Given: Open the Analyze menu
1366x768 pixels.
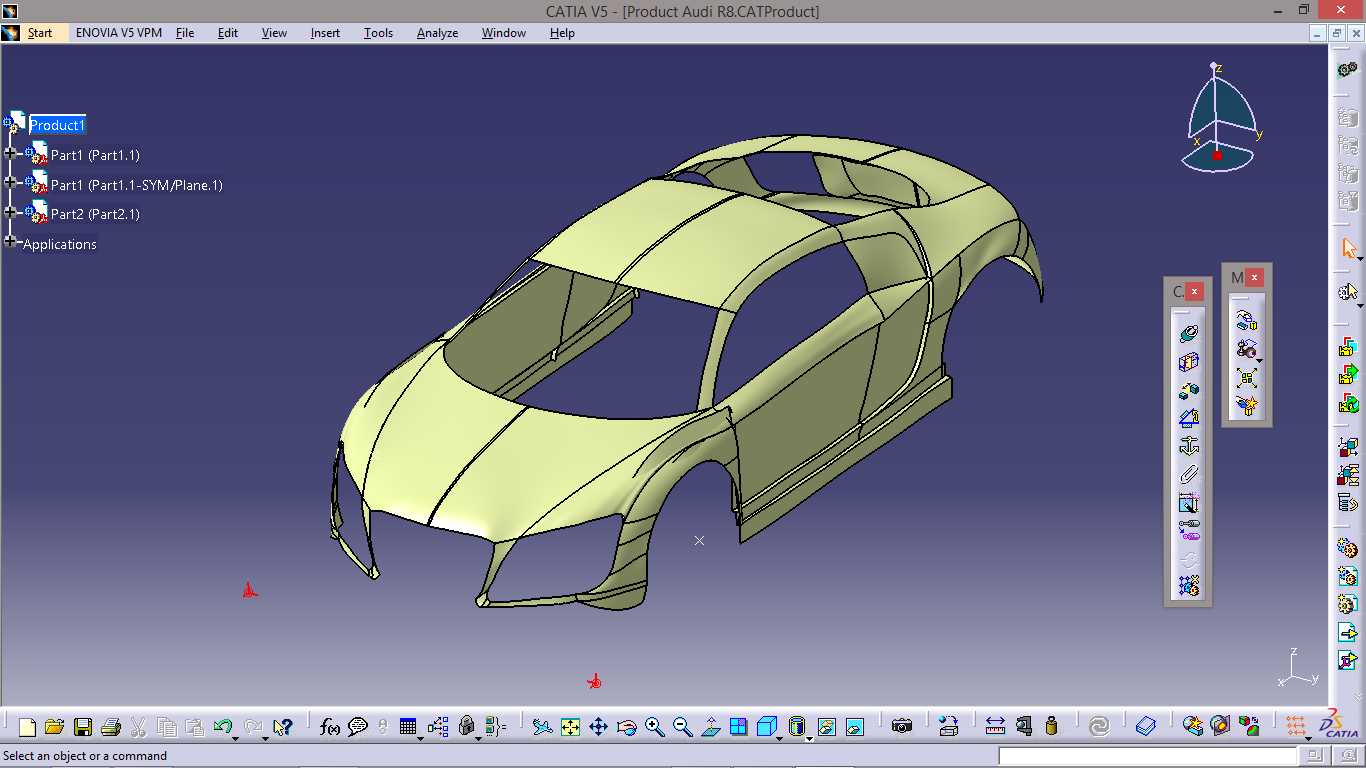Looking at the screenshot, I should tap(437, 33).
